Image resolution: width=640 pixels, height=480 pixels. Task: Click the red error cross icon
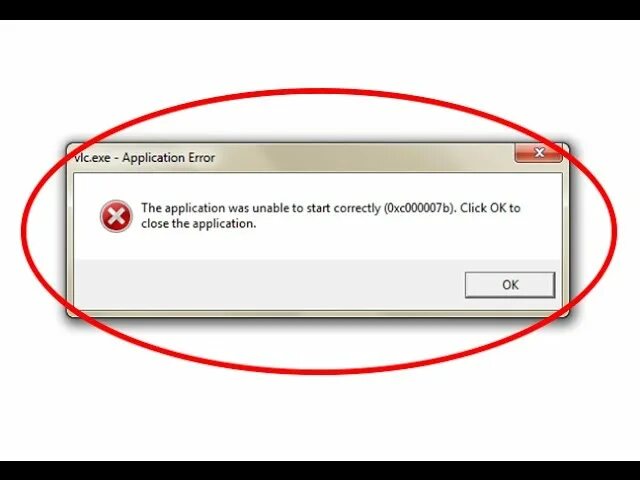click(x=116, y=216)
